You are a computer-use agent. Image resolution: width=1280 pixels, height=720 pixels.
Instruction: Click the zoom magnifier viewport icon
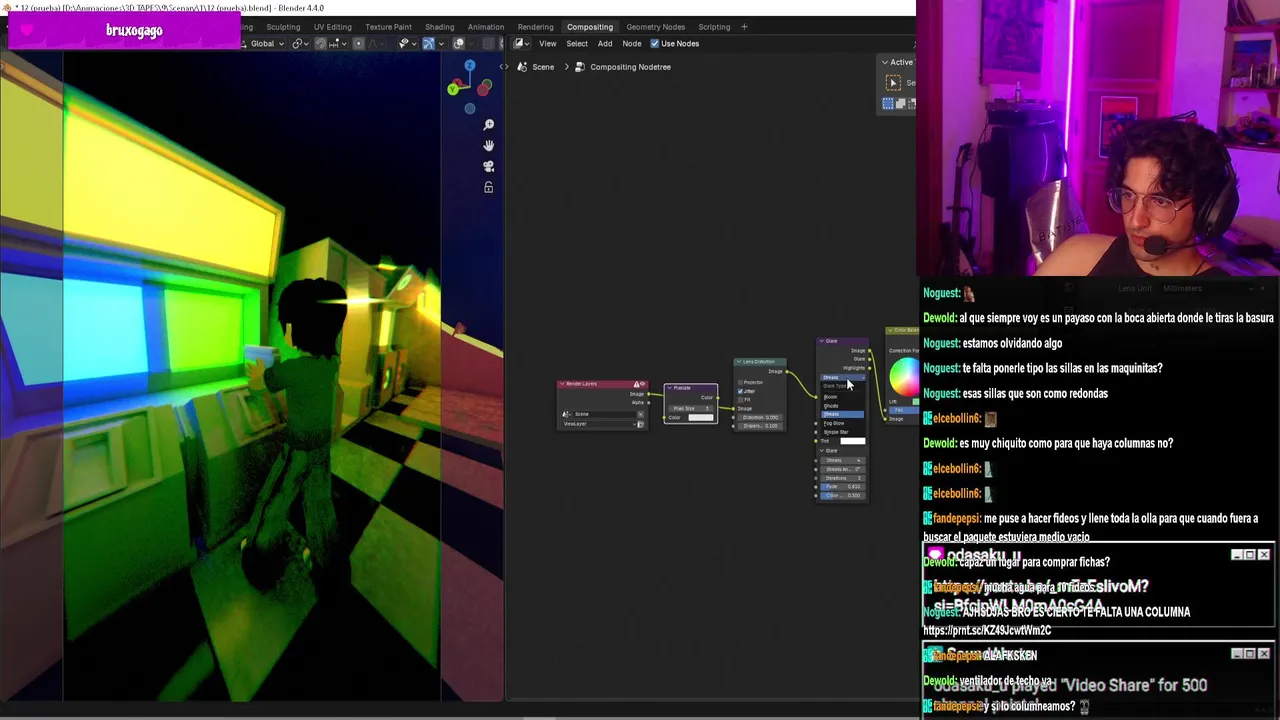click(489, 125)
